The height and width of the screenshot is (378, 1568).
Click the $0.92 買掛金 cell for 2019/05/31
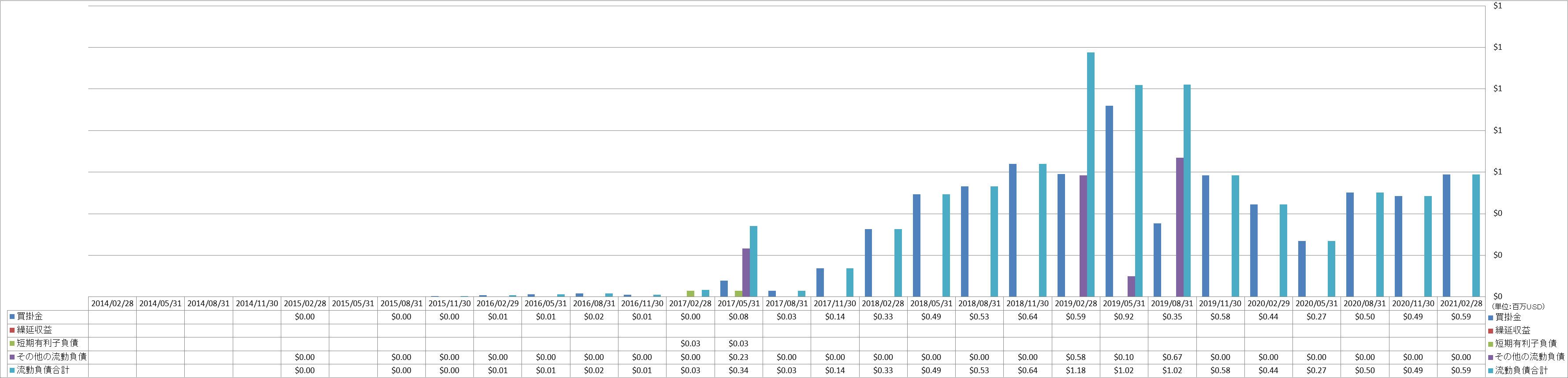(x=1124, y=317)
